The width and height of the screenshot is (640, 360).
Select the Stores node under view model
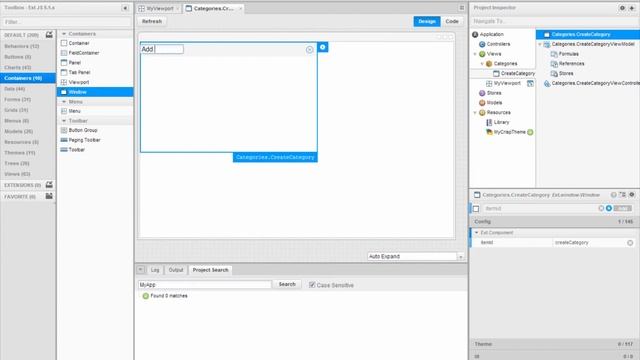tap(566, 73)
